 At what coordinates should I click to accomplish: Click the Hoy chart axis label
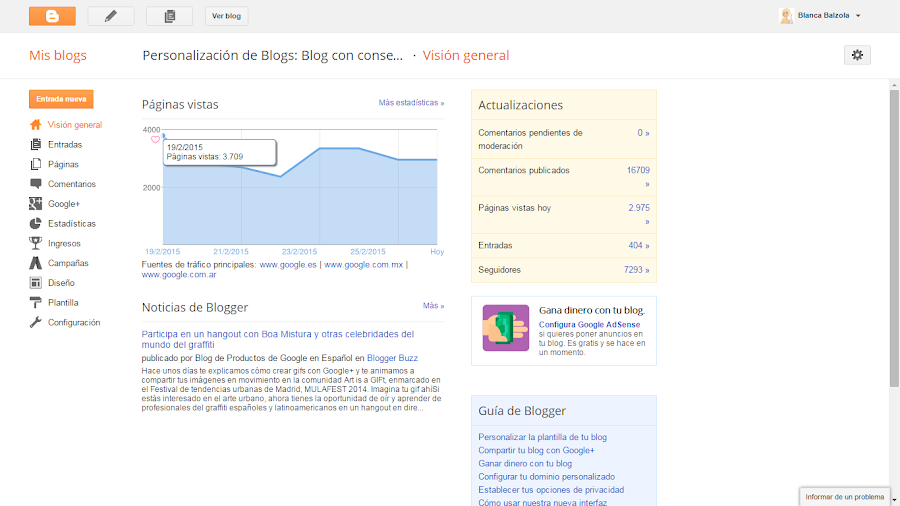tap(437, 251)
